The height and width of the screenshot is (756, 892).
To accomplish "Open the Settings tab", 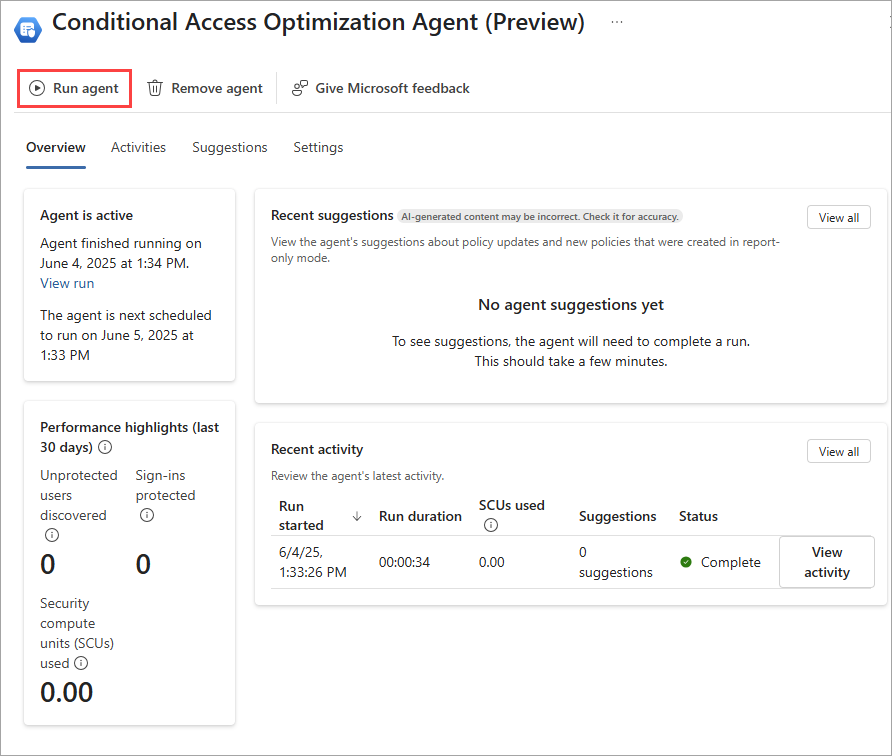I will tap(318, 147).
